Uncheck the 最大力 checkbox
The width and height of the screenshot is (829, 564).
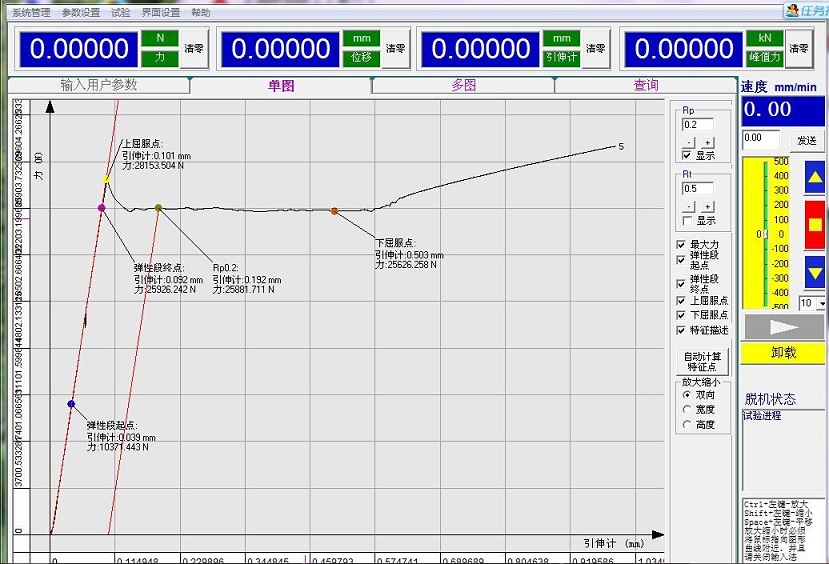pyautogui.click(x=681, y=245)
